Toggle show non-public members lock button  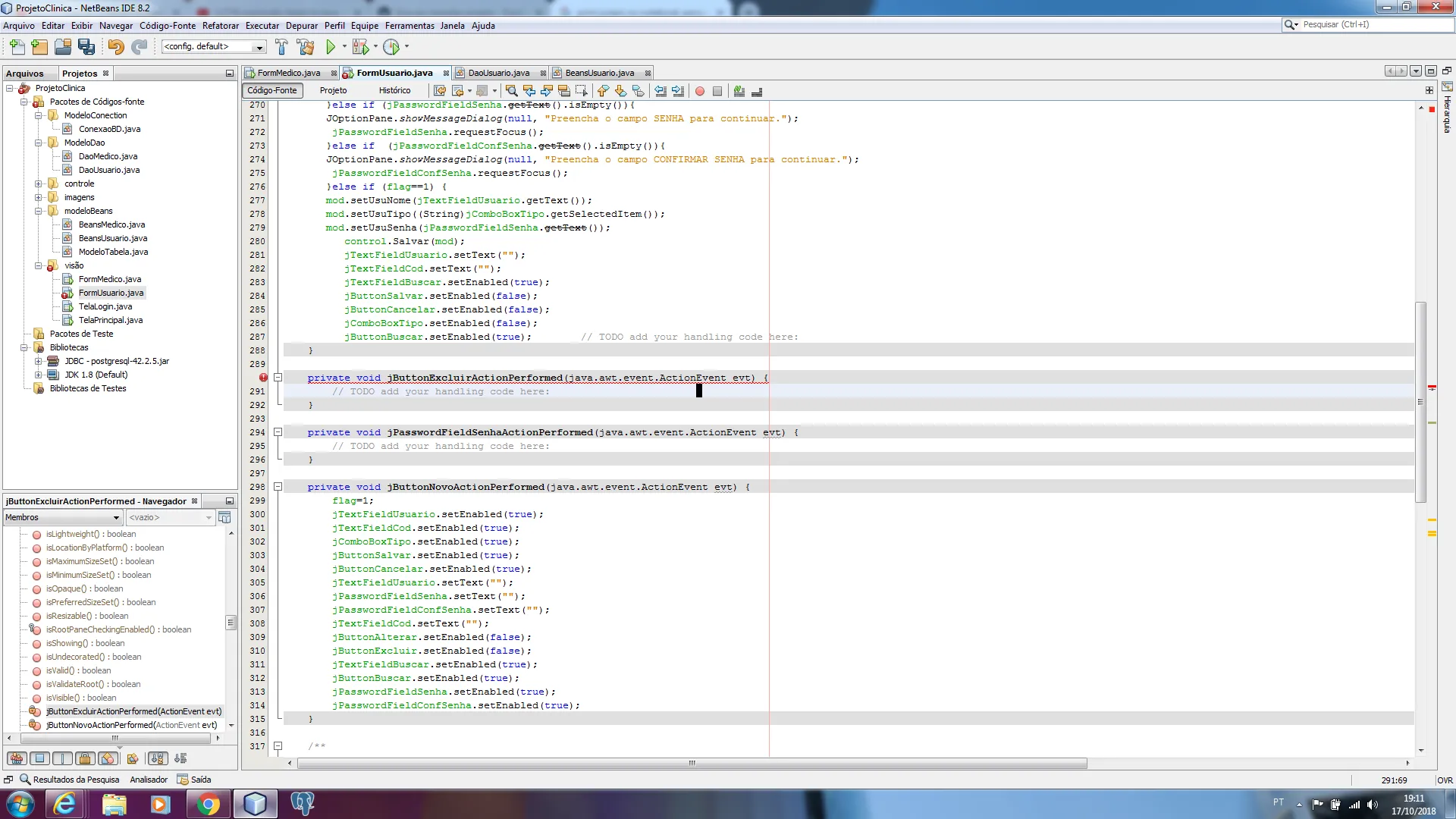pos(85,758)
